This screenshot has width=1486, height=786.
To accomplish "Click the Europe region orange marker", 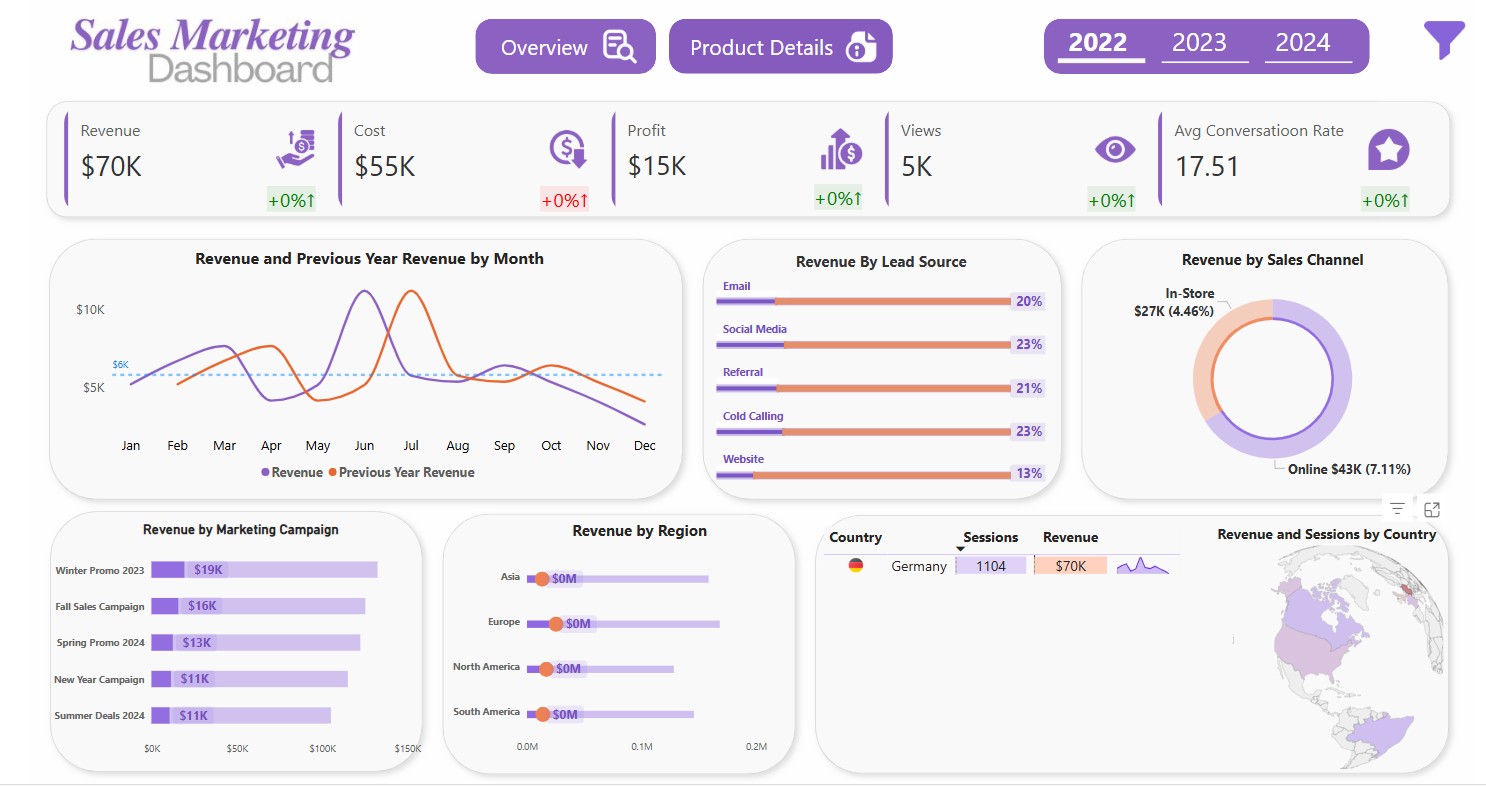I will point(556,624).
